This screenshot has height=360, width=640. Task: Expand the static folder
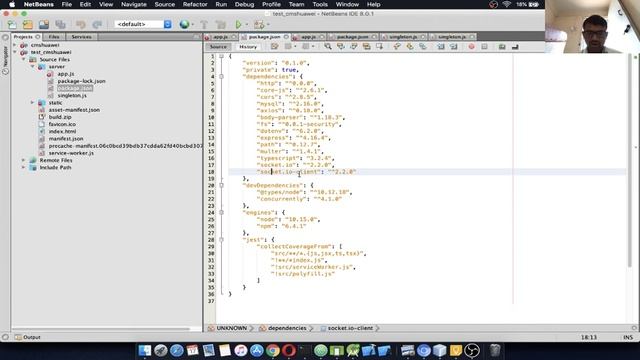pyautogui.click(x=33, y=102)
